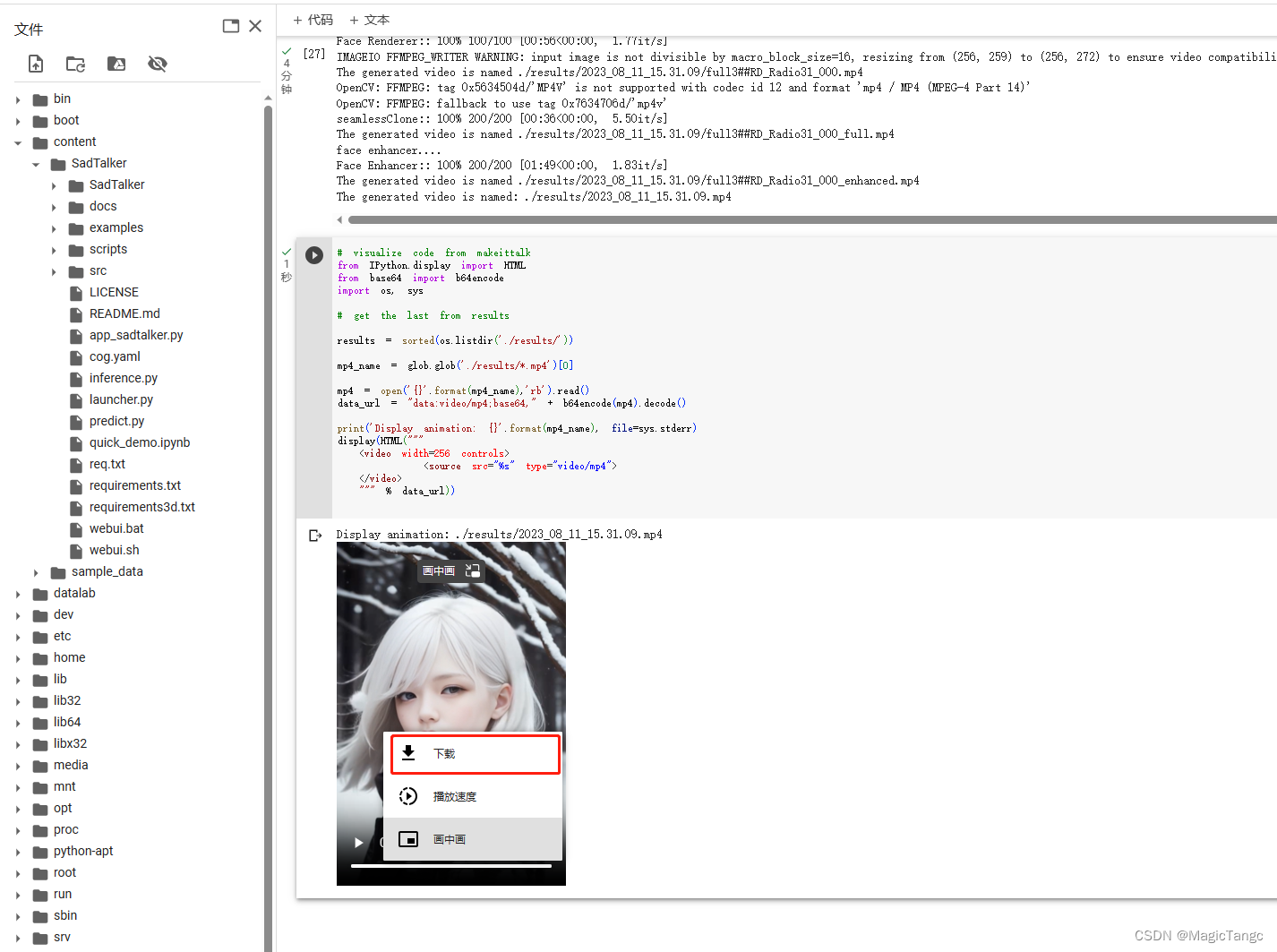
Task: Click the datalab folder icon
Action: [40, 594]
